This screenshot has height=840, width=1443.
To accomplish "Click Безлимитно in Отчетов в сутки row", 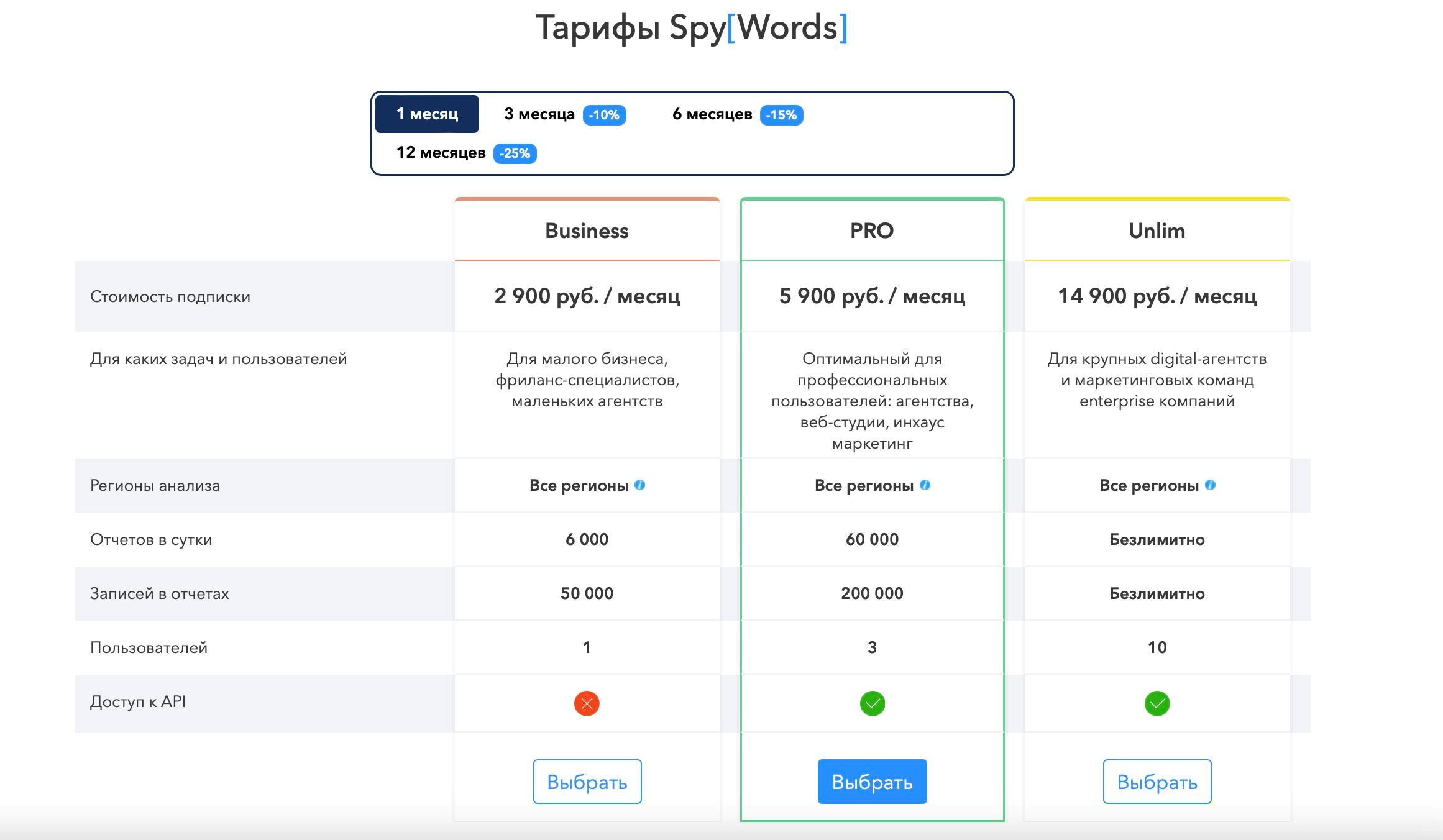I will (1157, 539).
